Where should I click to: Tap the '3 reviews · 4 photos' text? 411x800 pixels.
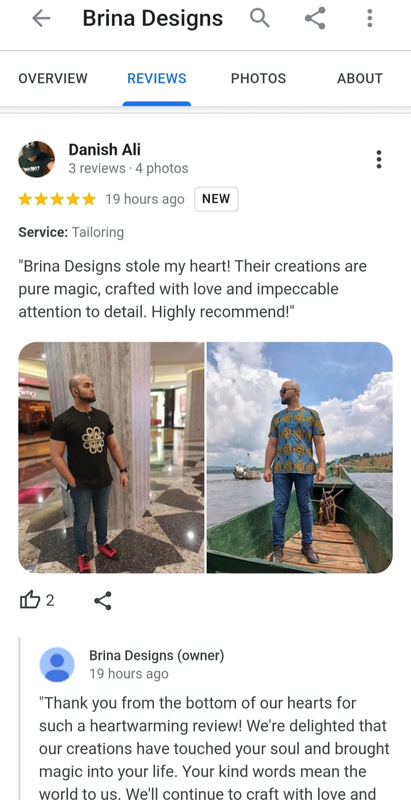tap(129, 168)
